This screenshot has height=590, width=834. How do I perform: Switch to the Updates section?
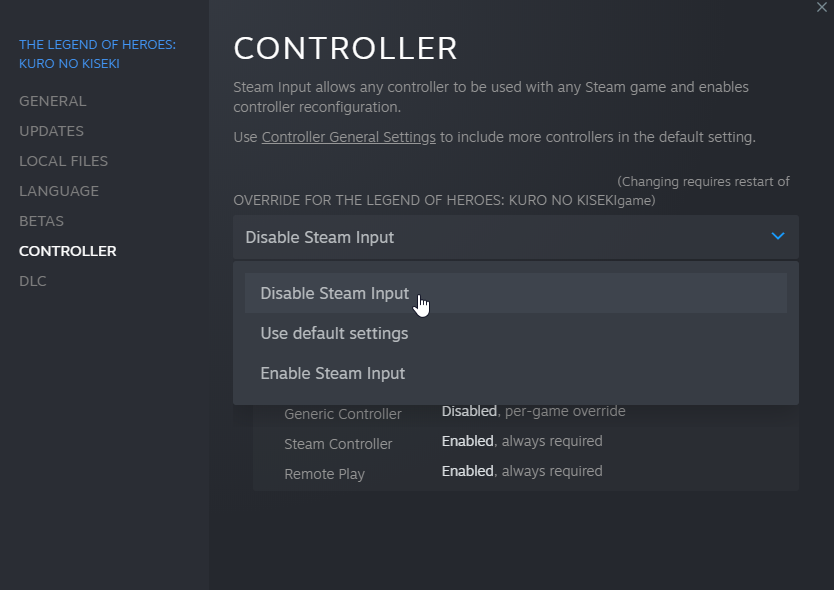[51, 131]
